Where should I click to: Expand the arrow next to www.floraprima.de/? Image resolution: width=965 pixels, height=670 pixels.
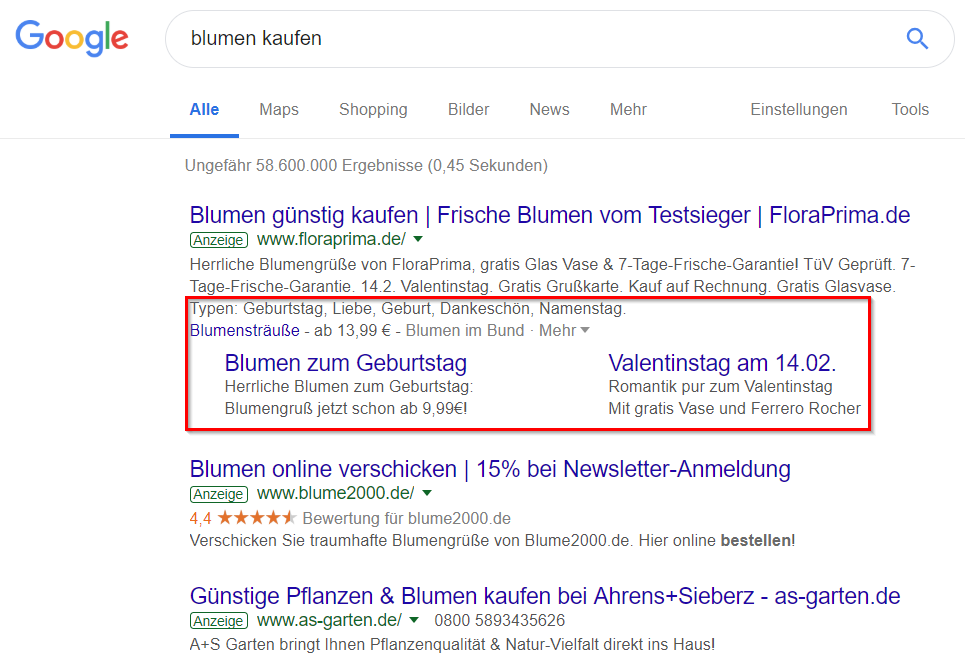pyautogui.click(x=418, y=239)
